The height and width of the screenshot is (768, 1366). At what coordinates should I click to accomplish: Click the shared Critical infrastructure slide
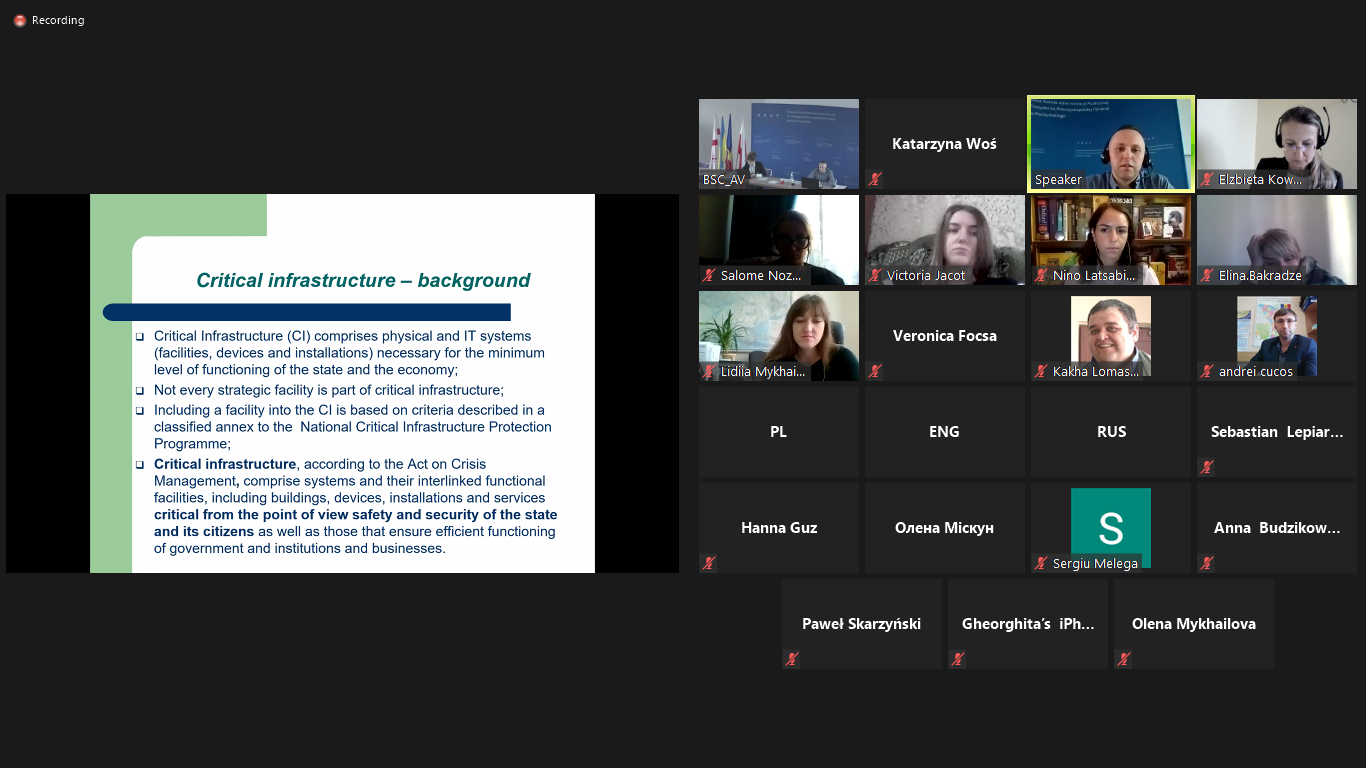coord(342,383)
